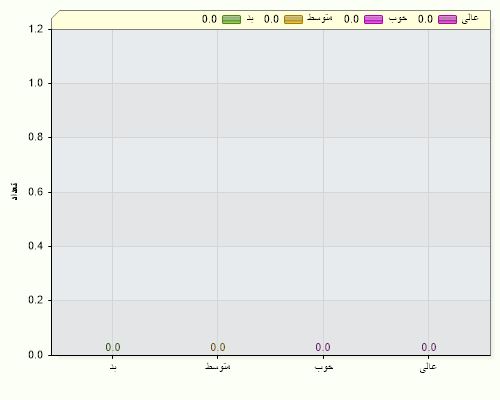Select the خوب legend label

point(398,19)
